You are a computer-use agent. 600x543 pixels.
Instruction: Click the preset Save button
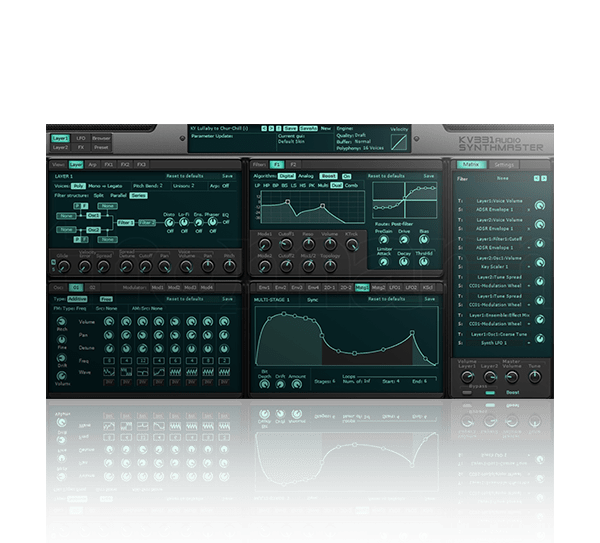point(290,129)
